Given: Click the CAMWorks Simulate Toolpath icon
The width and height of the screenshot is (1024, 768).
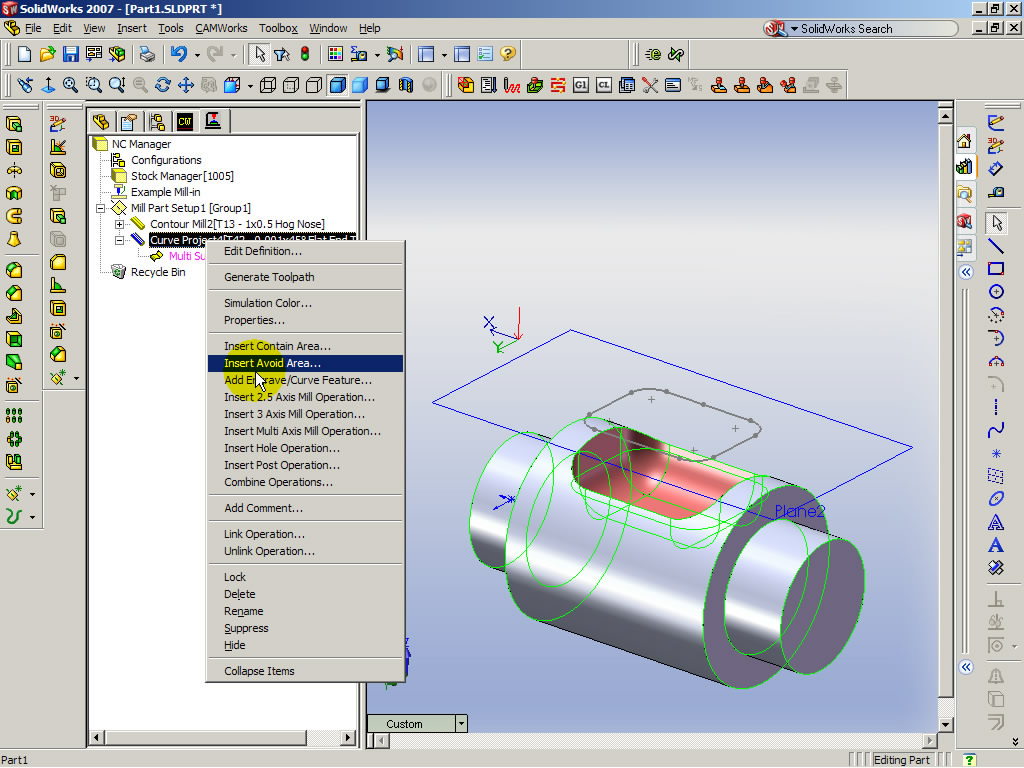Looking at the screenshot, I should [535, 85].
